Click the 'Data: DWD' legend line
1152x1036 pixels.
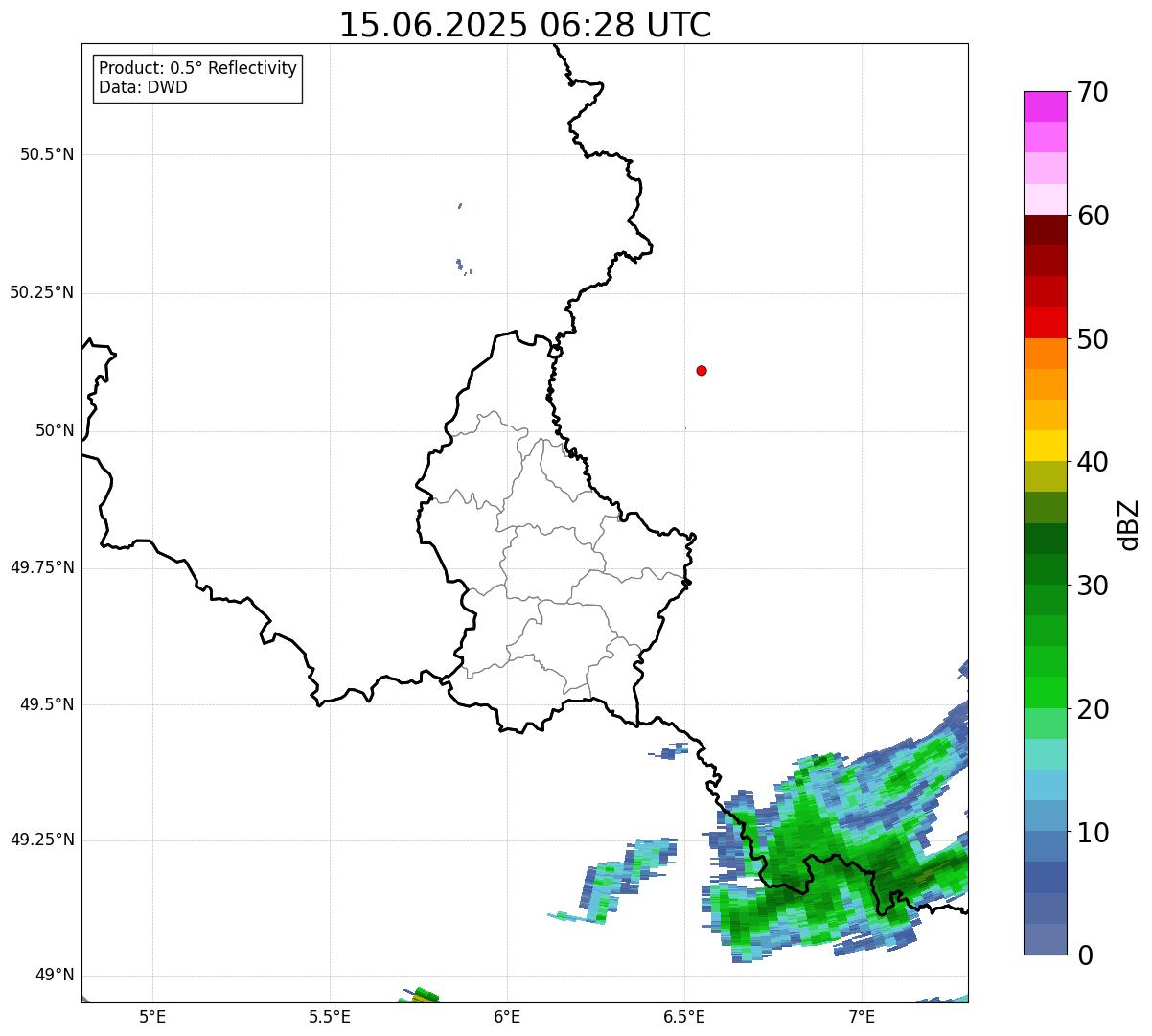tap(143, 87)
